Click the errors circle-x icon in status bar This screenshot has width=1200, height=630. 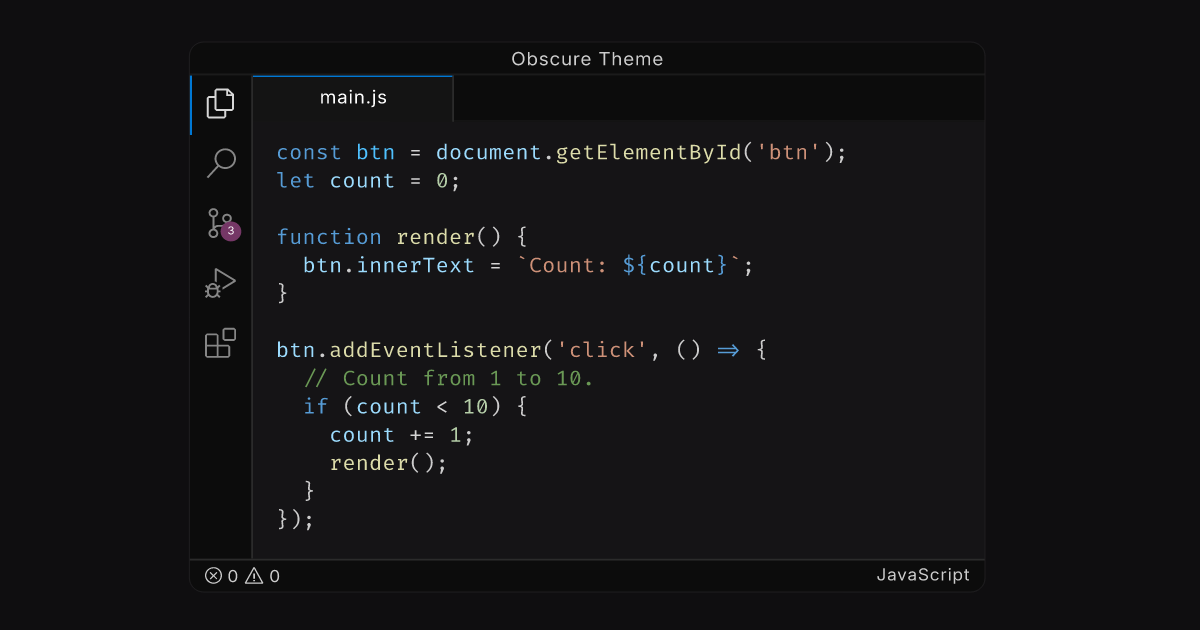point(213,575)
